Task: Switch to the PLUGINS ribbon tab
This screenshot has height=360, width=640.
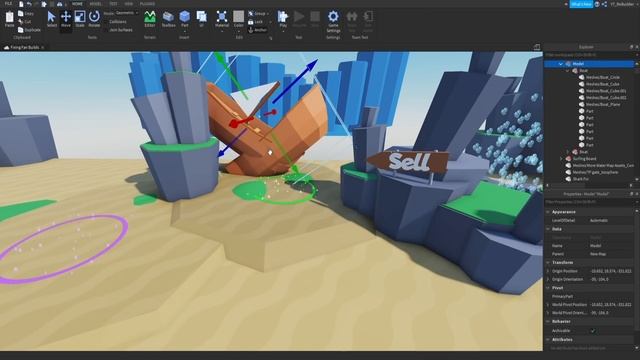Action: coord(147,4)
